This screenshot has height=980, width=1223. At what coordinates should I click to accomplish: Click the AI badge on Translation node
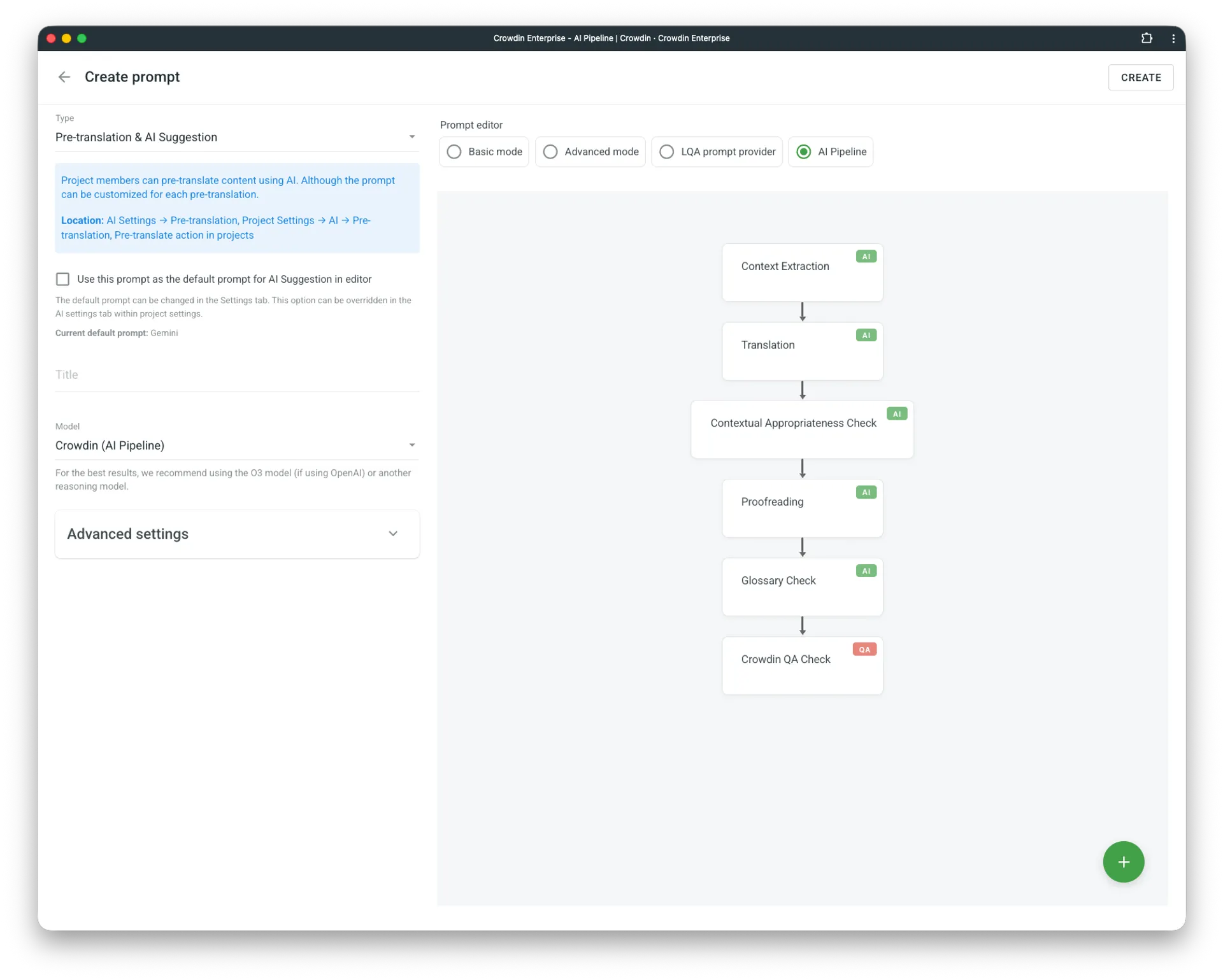pos(866,334)
